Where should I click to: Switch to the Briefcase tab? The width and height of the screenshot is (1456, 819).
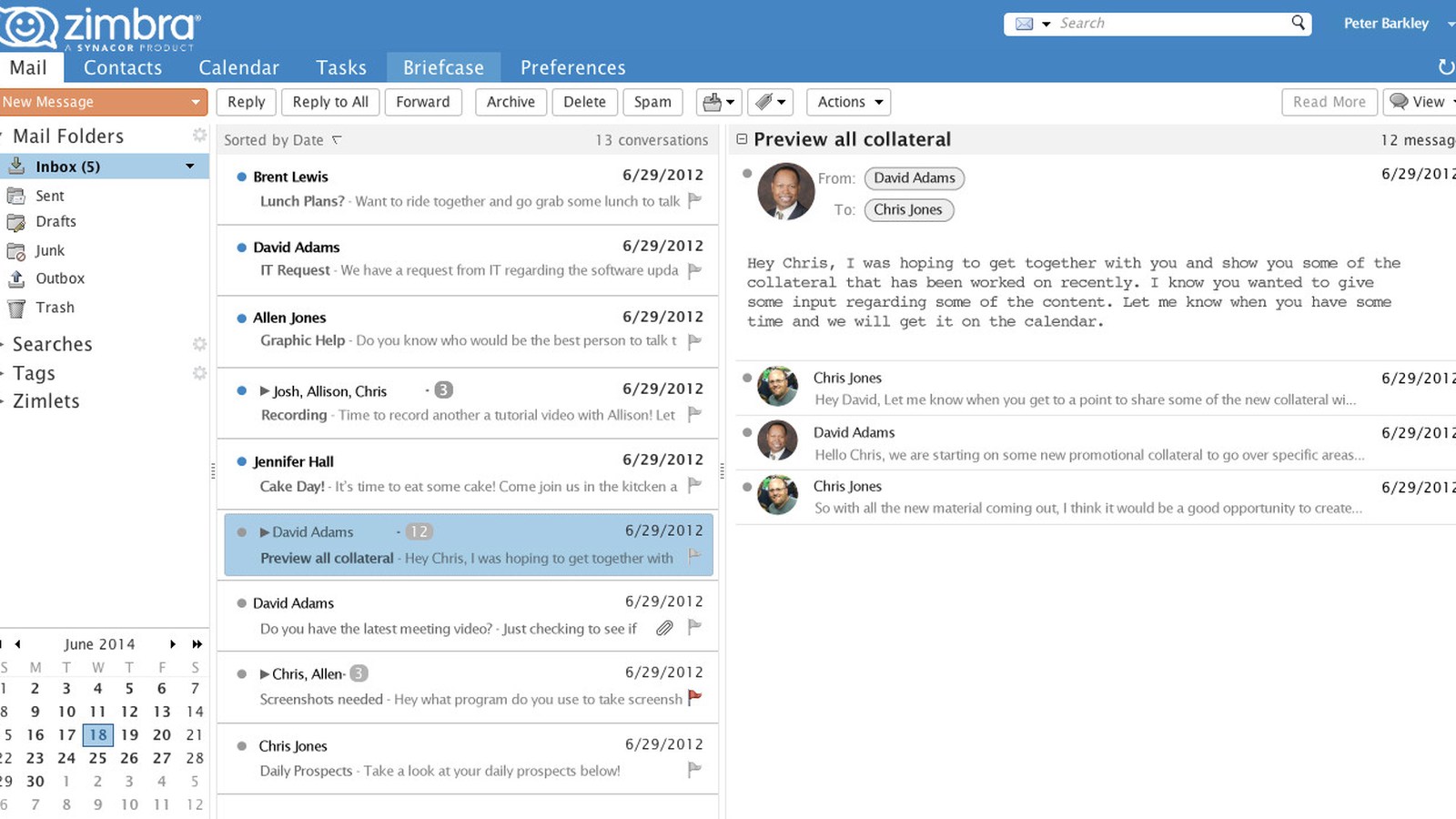pos(443,67)
